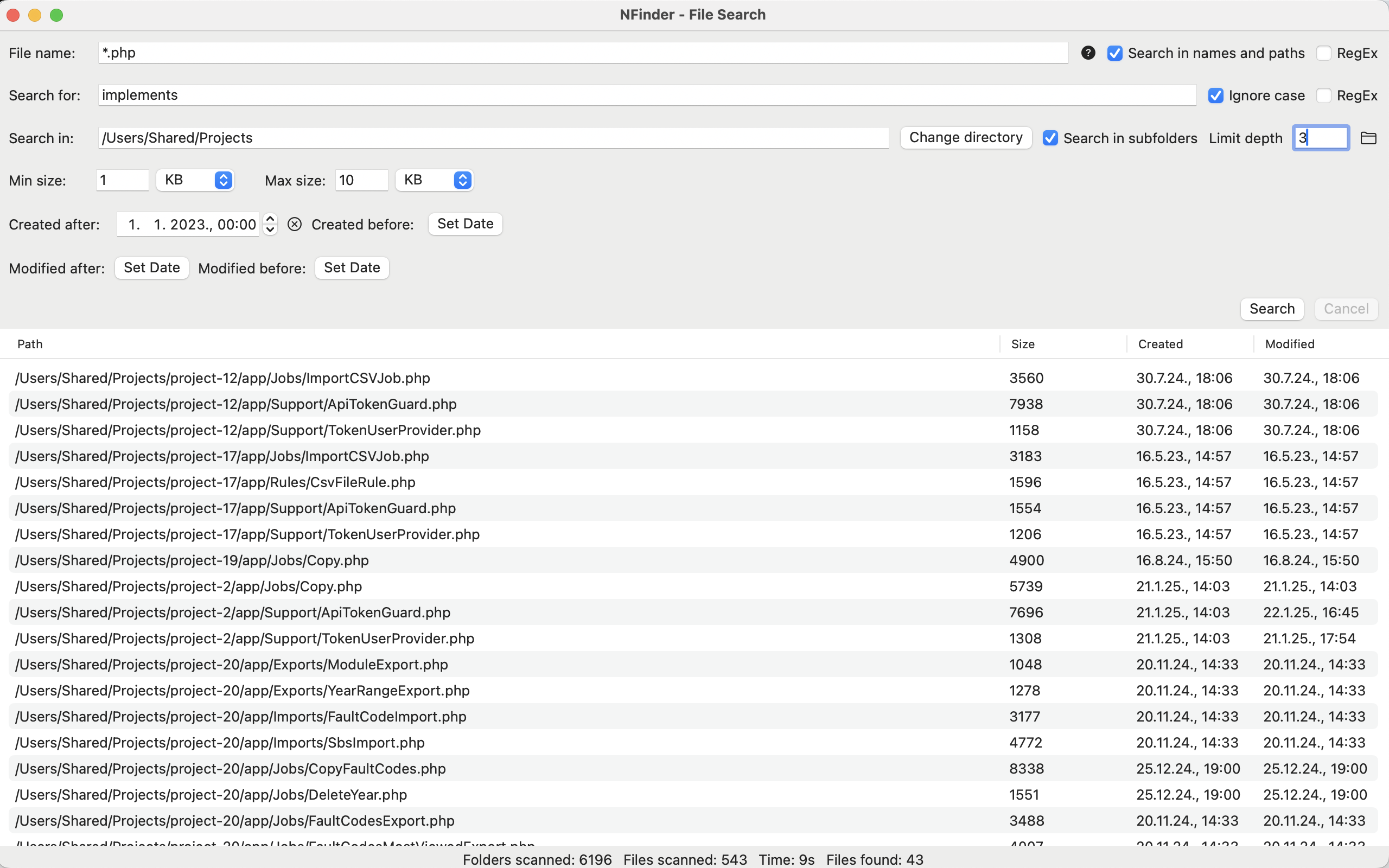Image resolution: width=1389 pixels, height=868 pixels.
Task: Click modified date 22.1.25., 16:45
Action: (1310, 612)
